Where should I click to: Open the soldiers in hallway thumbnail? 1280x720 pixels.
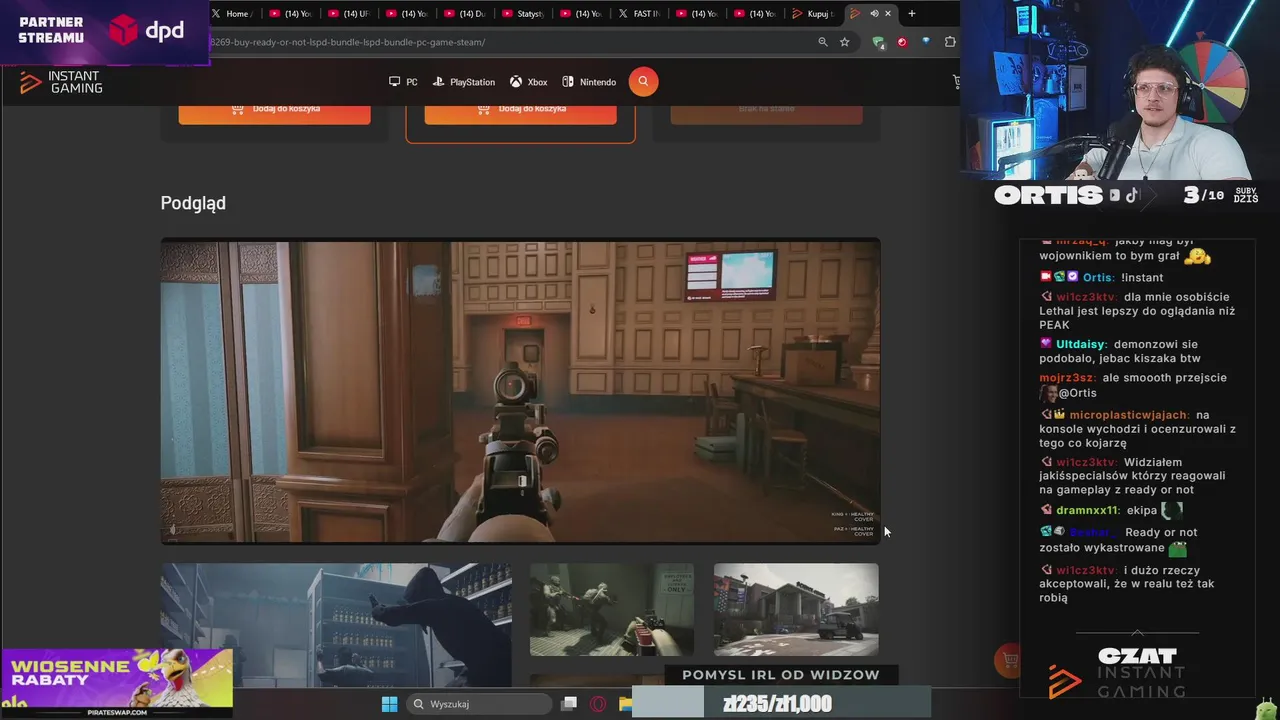pos(611,609)
